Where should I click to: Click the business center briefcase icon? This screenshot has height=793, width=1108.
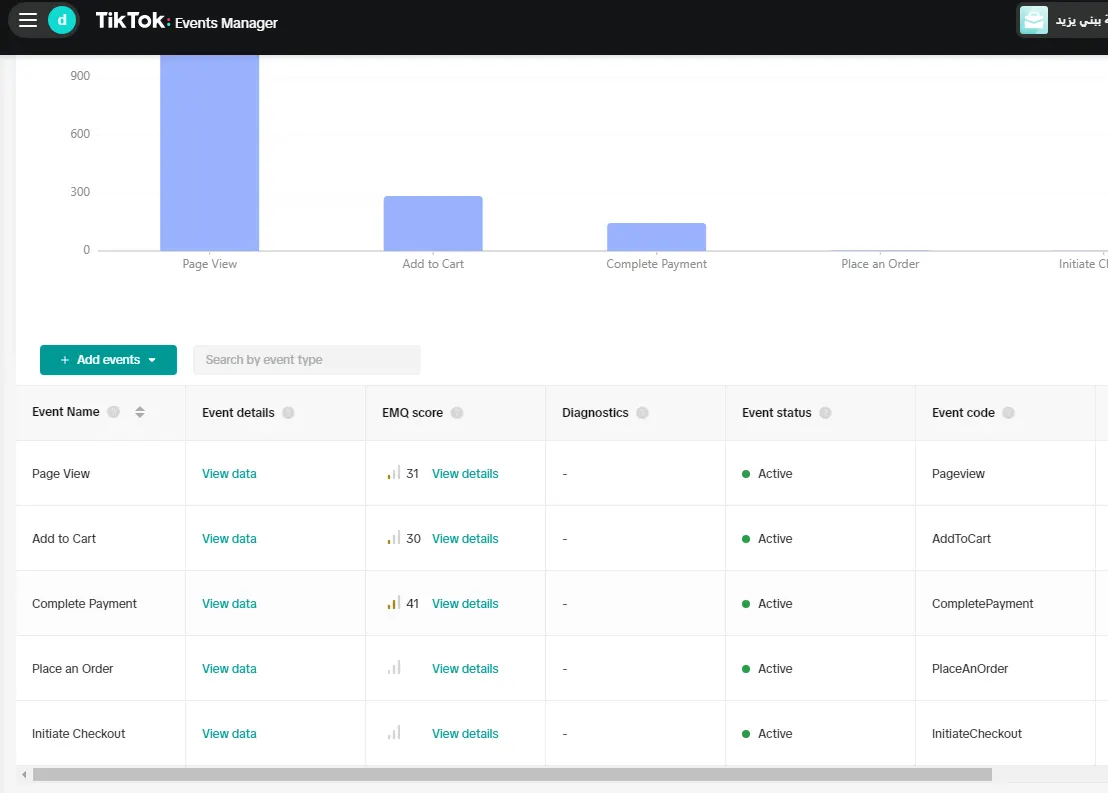tap(1033, 20)
